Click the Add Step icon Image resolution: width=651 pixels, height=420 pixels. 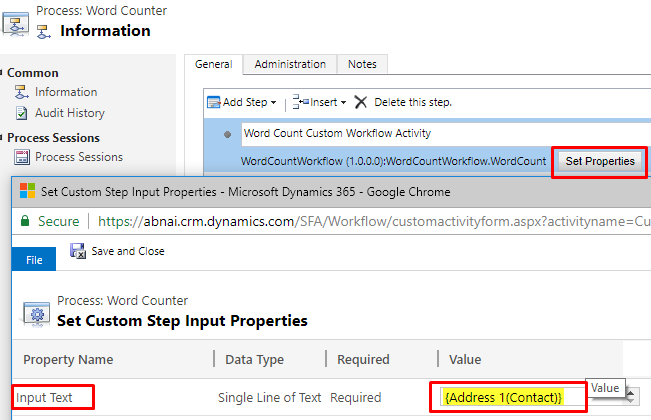pos(214,102)
